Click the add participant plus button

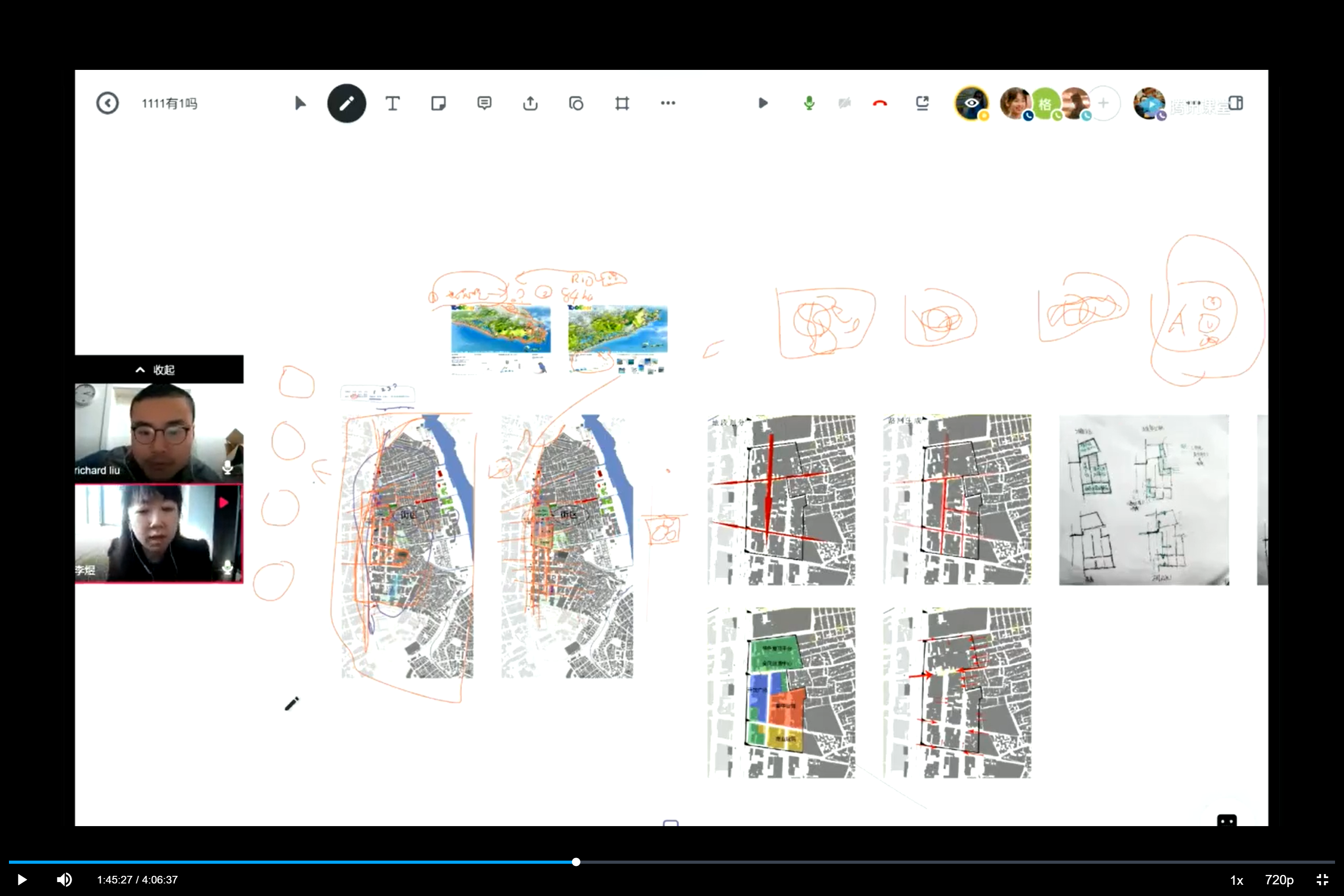[x=1103, y=103]
